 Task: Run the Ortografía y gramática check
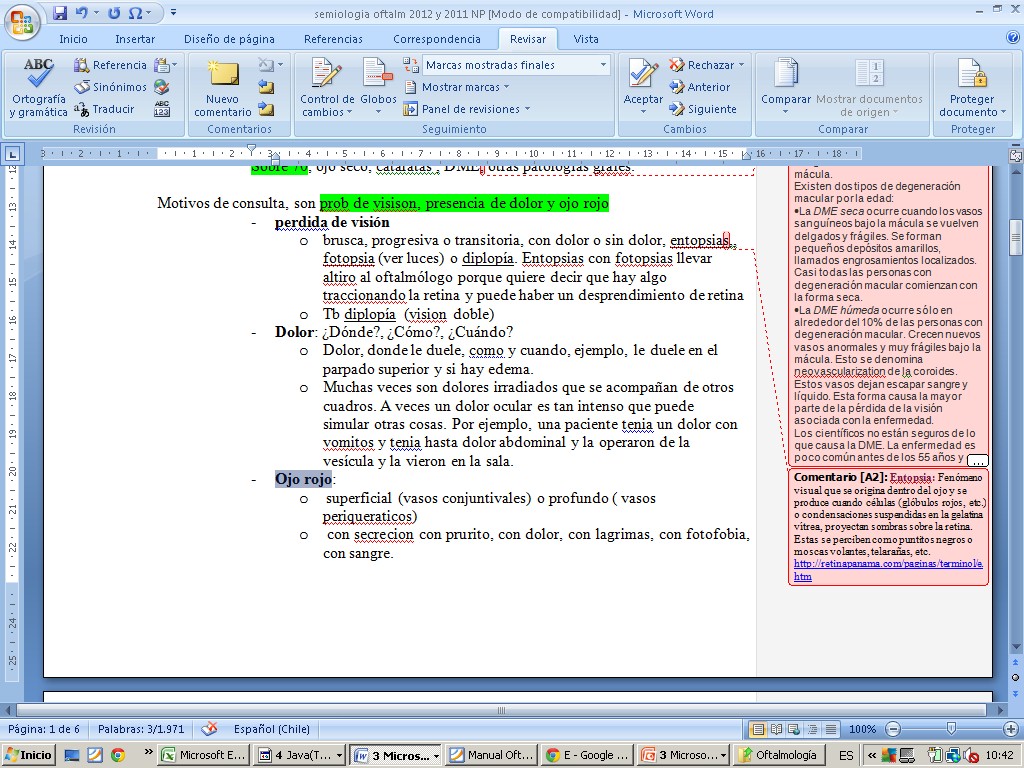tap(38, 86)
